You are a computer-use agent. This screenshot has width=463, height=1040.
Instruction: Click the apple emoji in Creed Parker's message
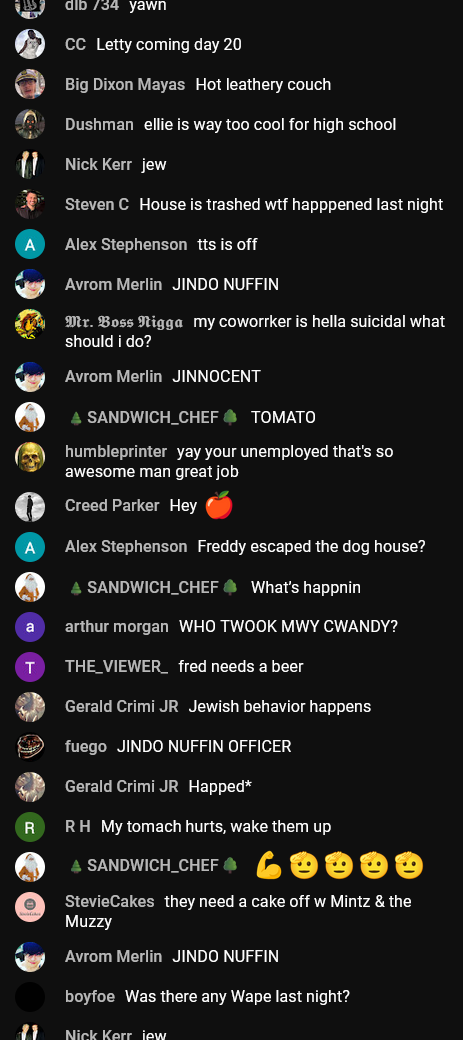click(x=219, y=505)
